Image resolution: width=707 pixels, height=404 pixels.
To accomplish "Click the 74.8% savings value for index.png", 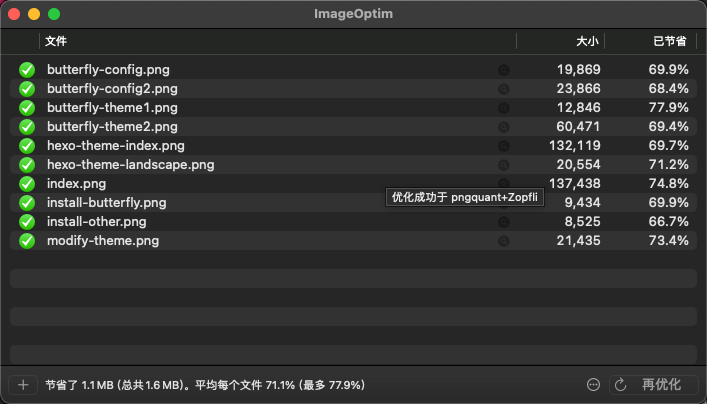I will (669, 184).
